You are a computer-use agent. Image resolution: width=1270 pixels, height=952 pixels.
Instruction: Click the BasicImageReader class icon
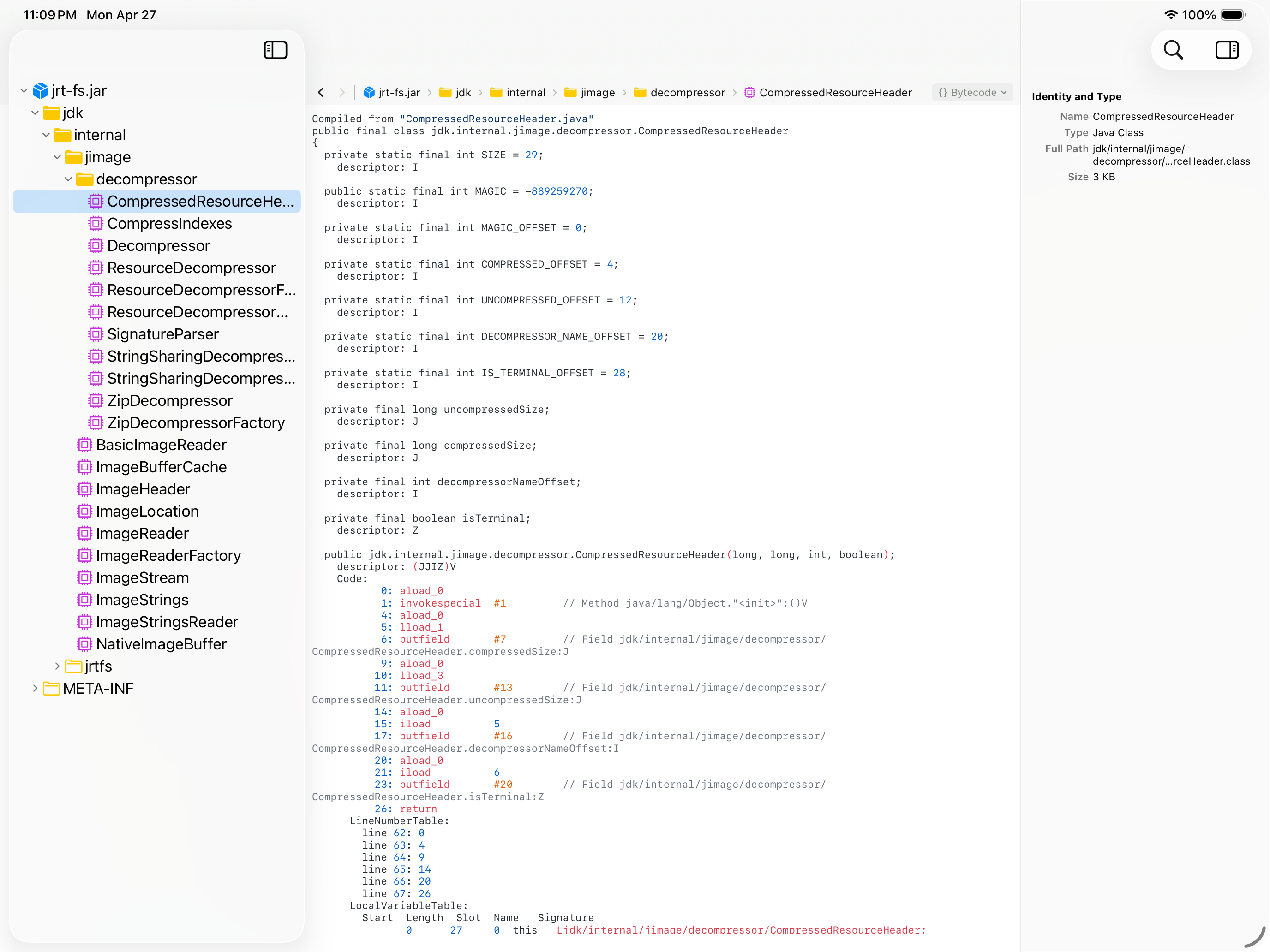coord(84,445)
